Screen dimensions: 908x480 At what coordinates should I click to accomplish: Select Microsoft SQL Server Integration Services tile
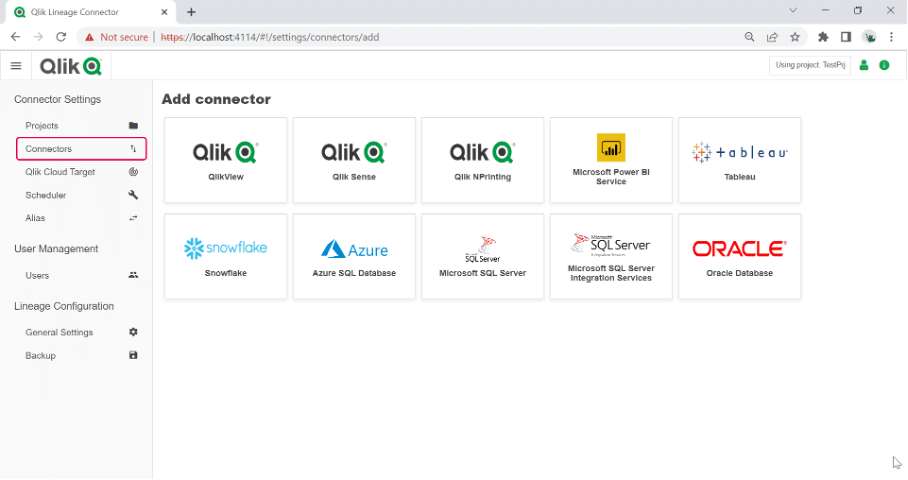click(611, 257)
